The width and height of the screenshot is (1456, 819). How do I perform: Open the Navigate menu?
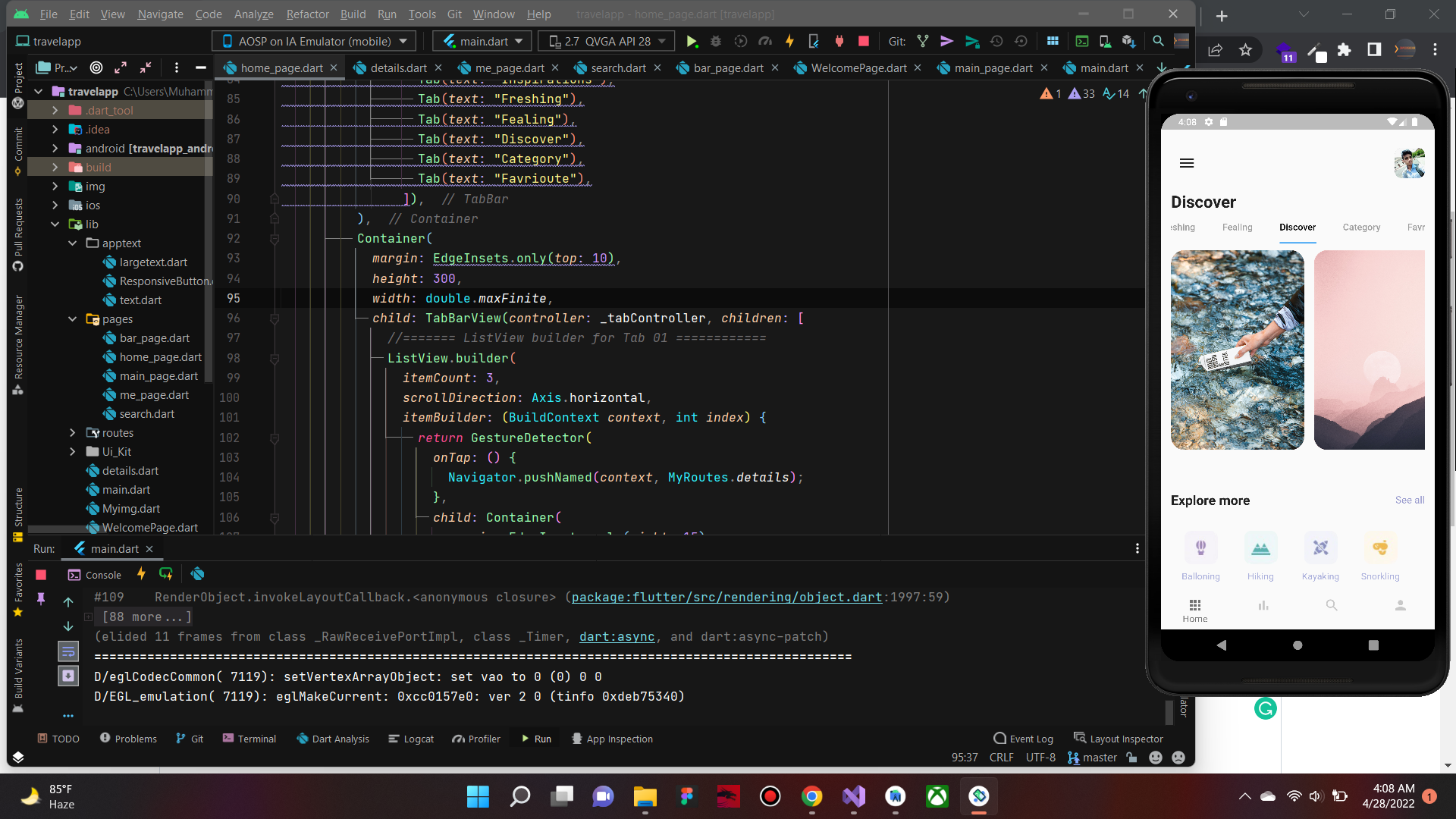(160, 14)
